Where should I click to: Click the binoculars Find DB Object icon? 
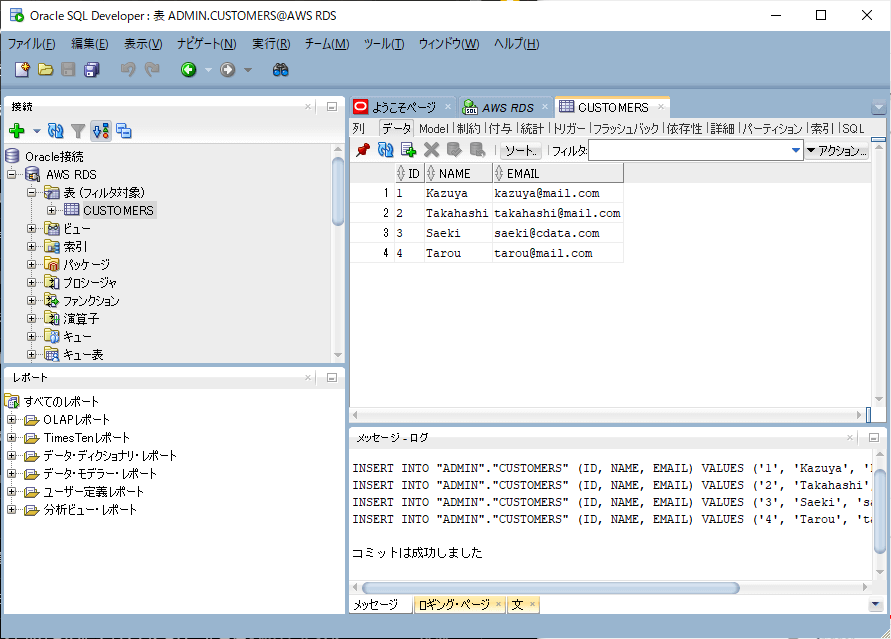coord(281,70)
